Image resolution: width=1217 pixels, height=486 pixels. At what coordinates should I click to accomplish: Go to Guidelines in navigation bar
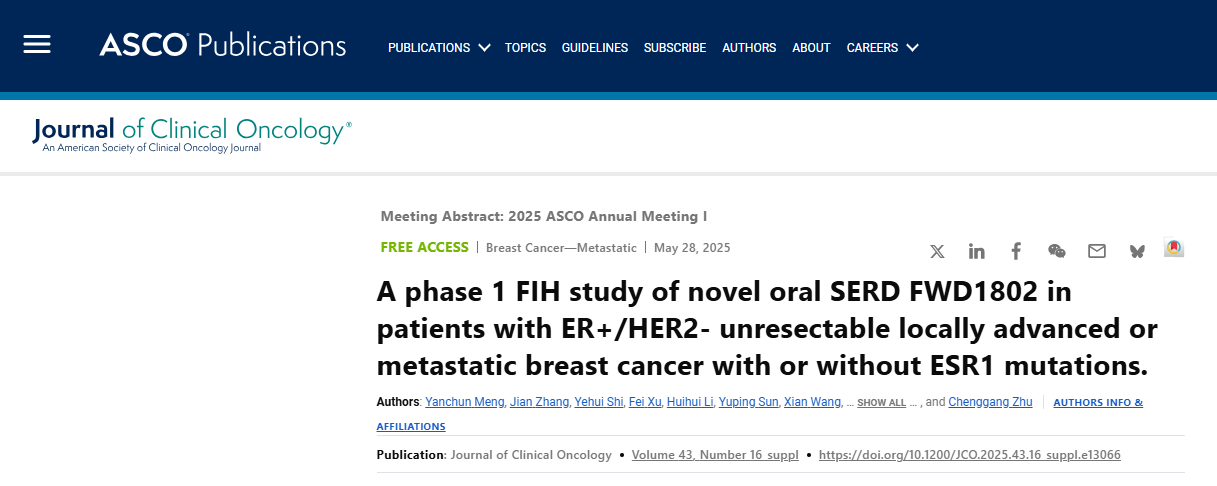click(x=594, y=48)
